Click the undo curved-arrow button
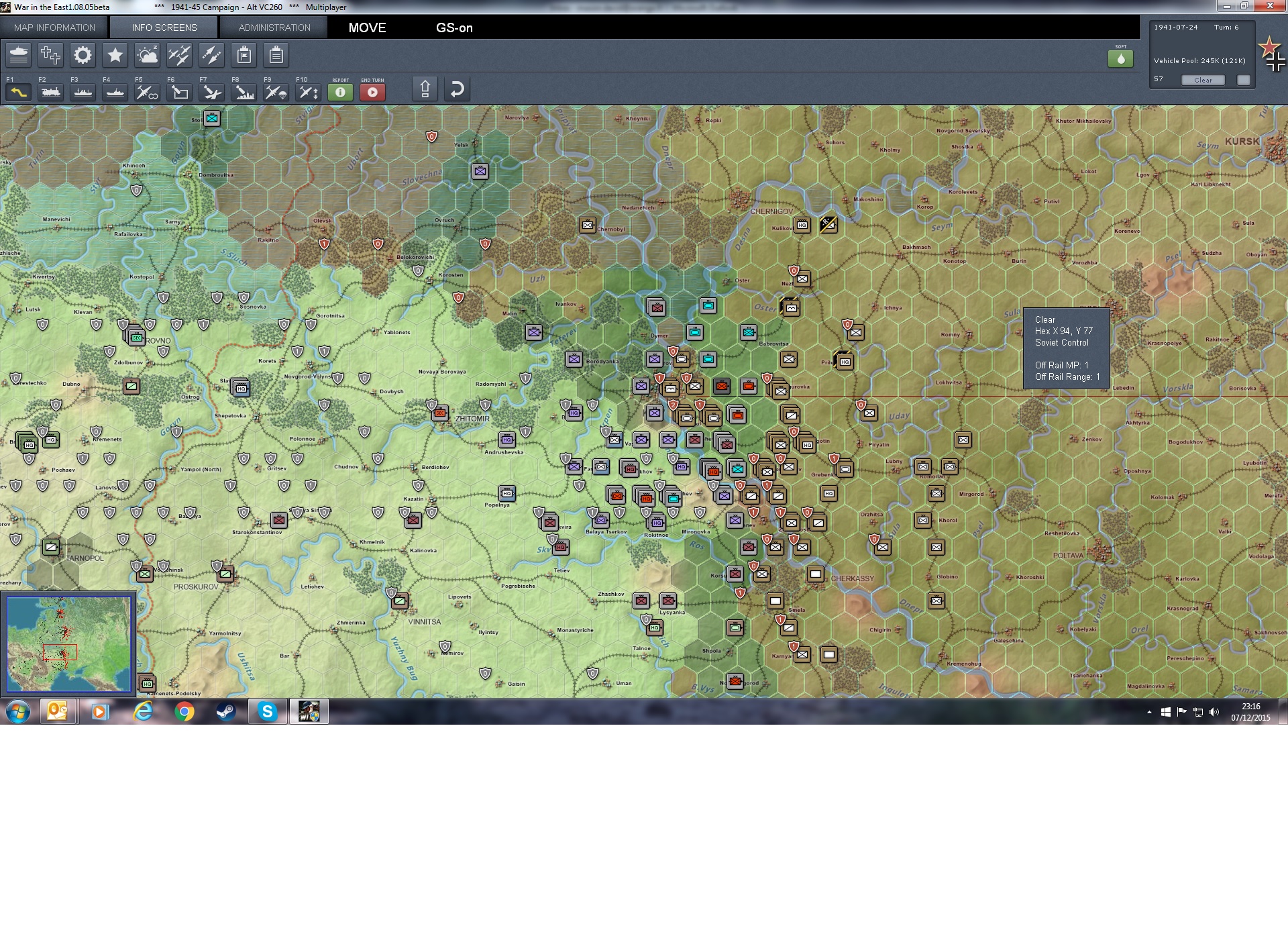This screenshot has height=928, width=1288. tap(457, 89)
